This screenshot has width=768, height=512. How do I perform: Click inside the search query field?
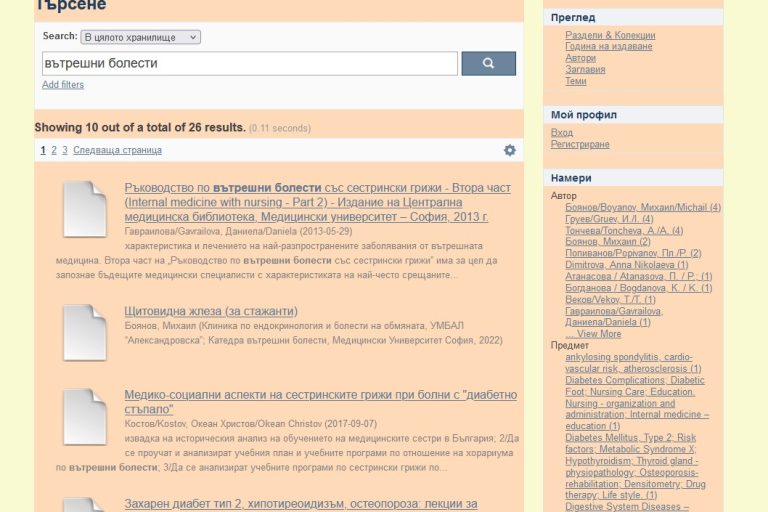pyautogui.click(x=249, y=63)
